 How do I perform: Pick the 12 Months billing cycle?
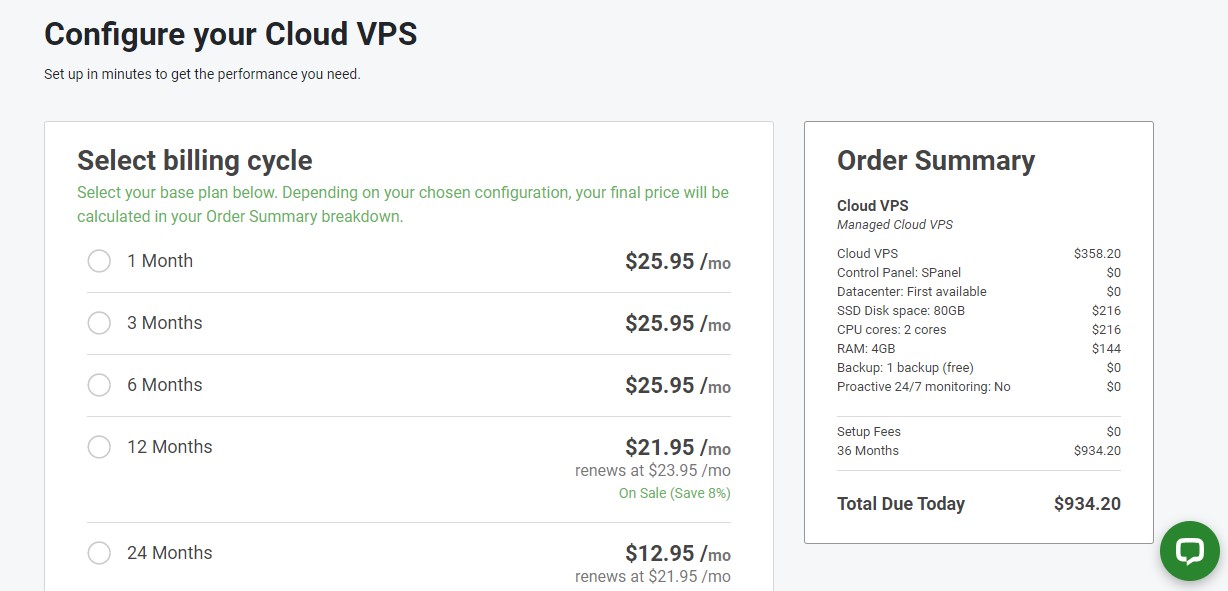(99, 447)
